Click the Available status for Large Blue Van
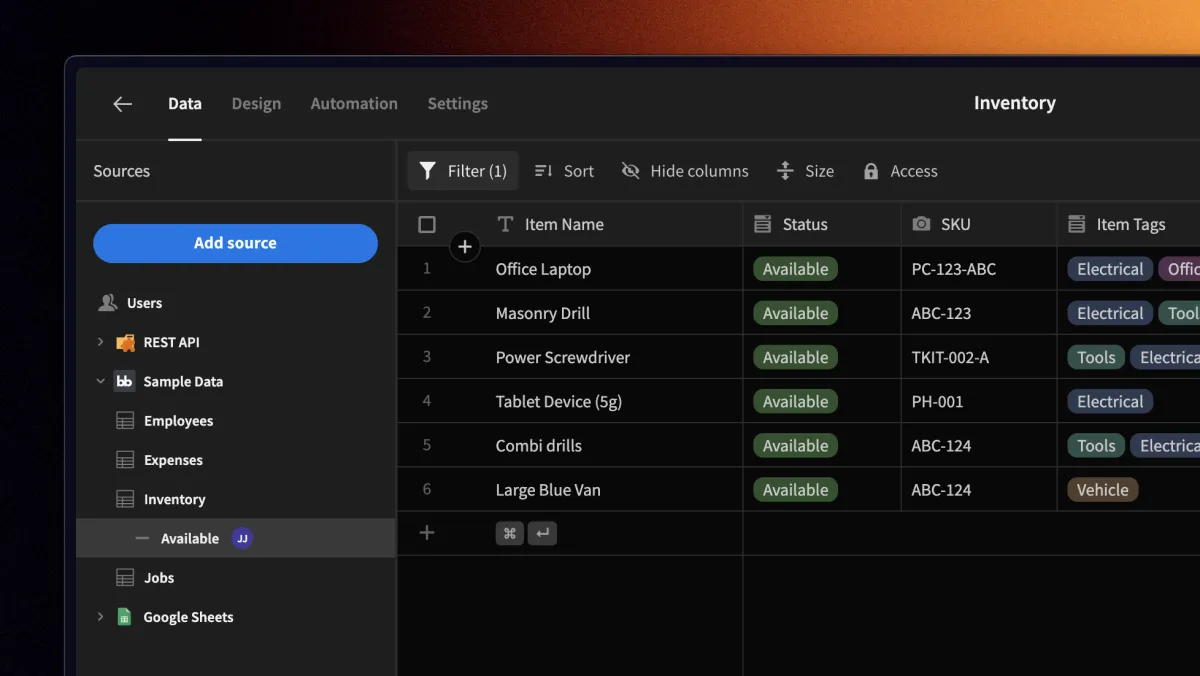Viewport: 1200px width, 676px height. tap(795, 489)
